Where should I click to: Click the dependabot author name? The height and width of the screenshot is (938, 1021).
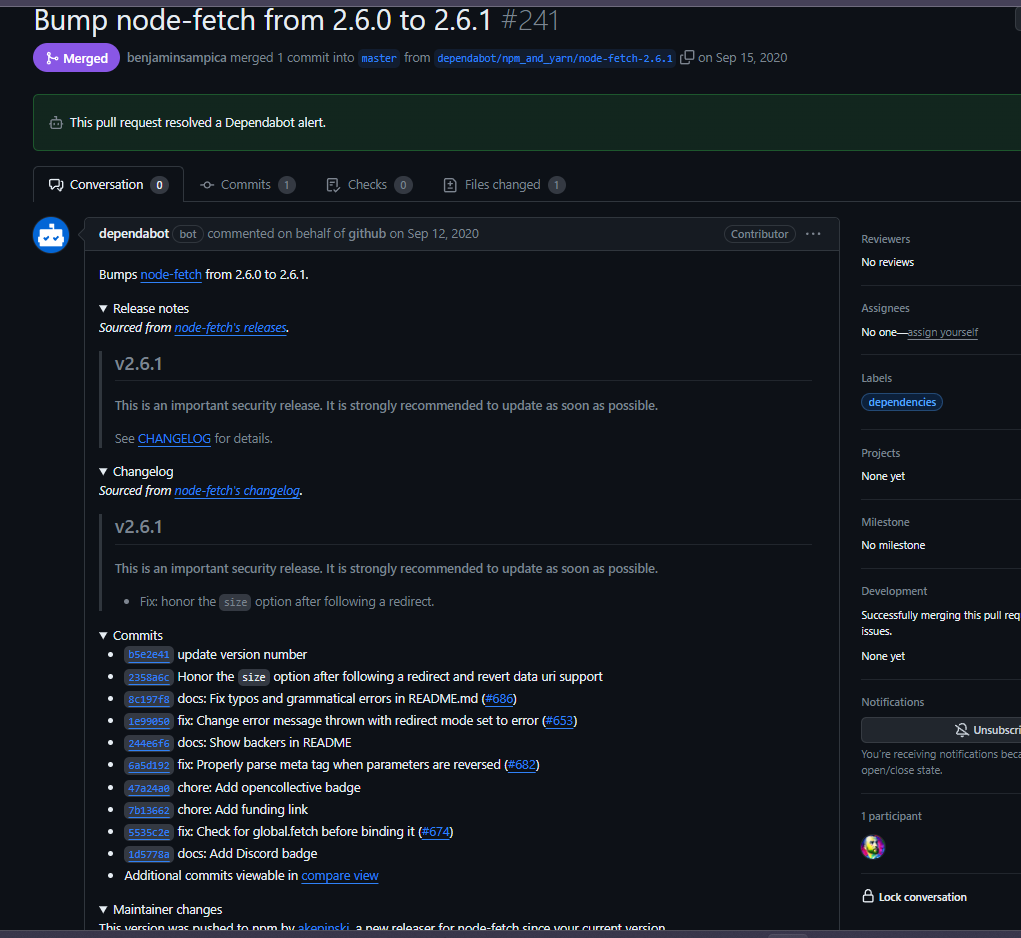134,234
